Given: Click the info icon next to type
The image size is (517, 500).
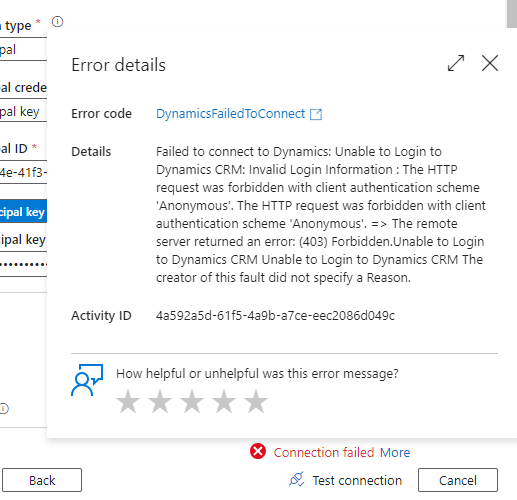Looking at the screenshot, I should pyautogui.click(x=57, y=22).
